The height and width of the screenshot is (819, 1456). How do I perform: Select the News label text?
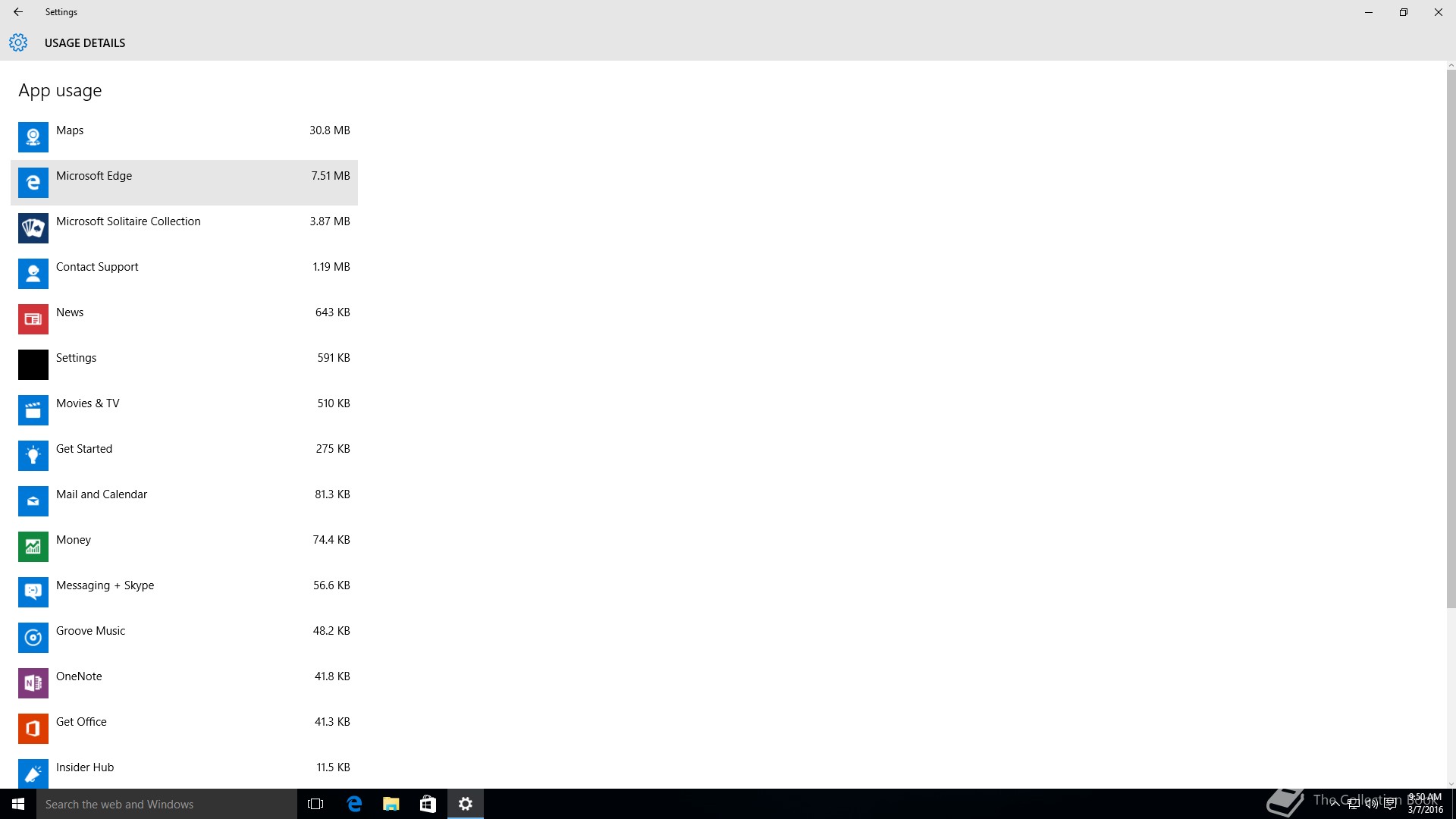[x=70, y=312]
